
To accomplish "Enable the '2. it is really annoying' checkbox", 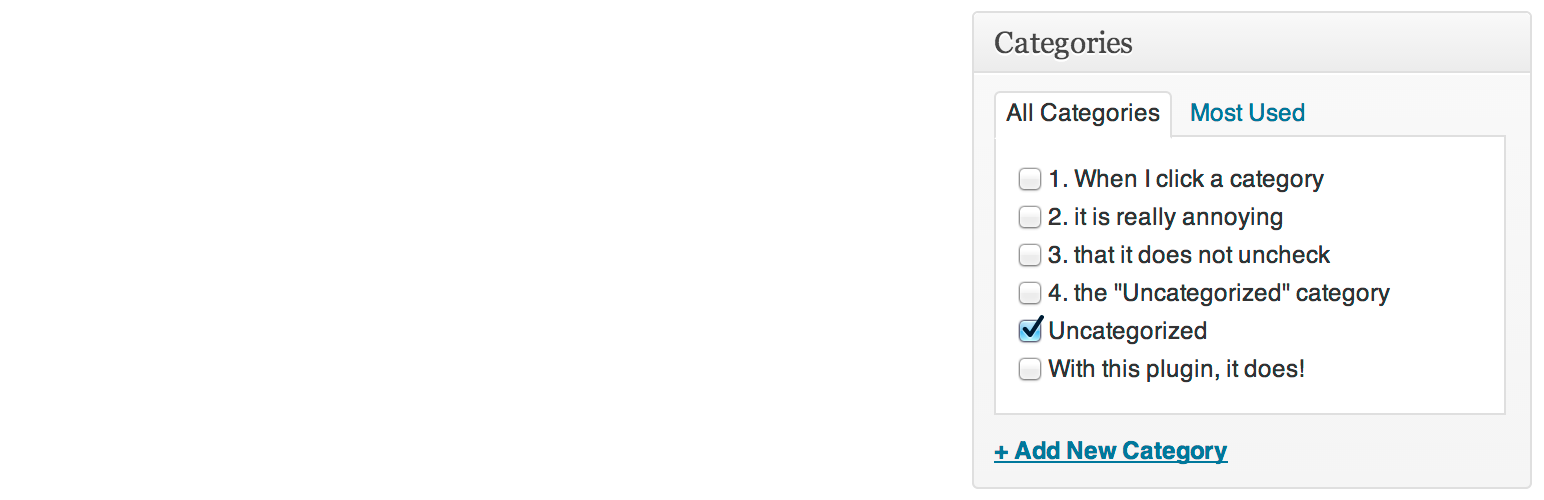I will coord(1029,218).
